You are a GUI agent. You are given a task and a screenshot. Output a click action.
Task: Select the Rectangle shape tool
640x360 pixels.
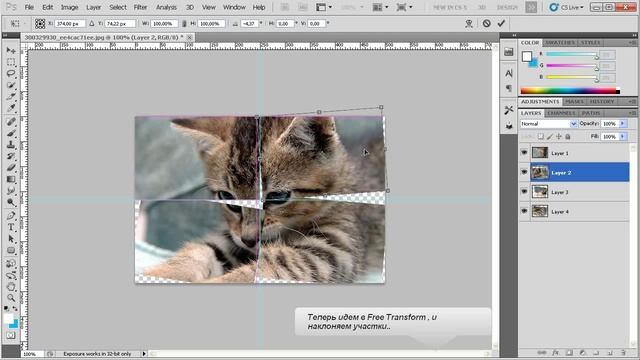point(11,250)
